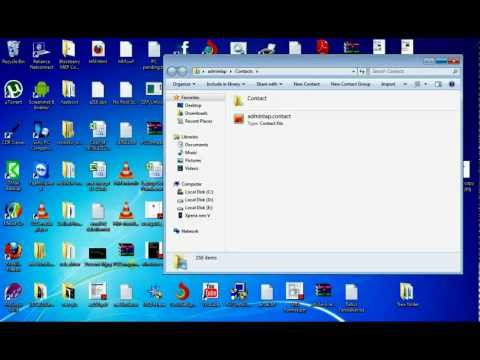Image resolution: width=480 pixels, height=360 pixels.
Task: Open view options dropdown arrow beside view icon
Action: [426, 84]
